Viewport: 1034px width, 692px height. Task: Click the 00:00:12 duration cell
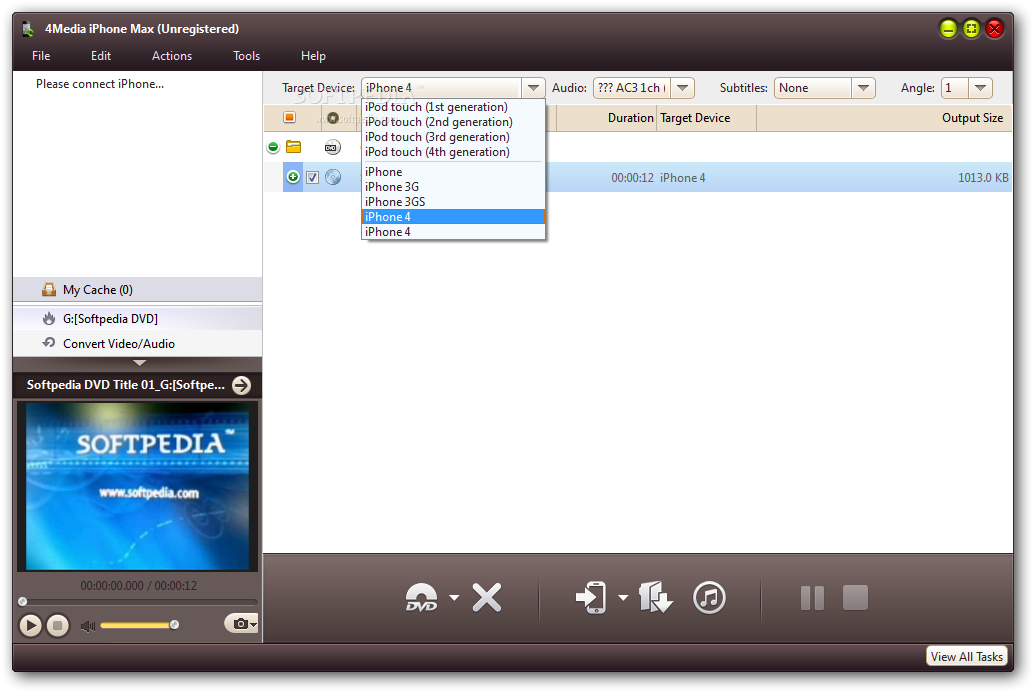(x=632, y=178)
